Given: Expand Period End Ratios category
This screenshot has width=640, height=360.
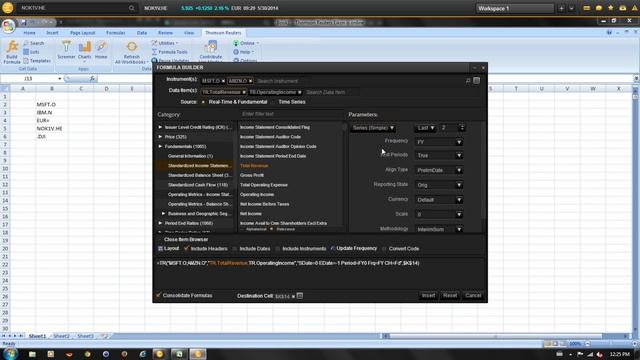Looking at the screenshot, I should (160, 223).
